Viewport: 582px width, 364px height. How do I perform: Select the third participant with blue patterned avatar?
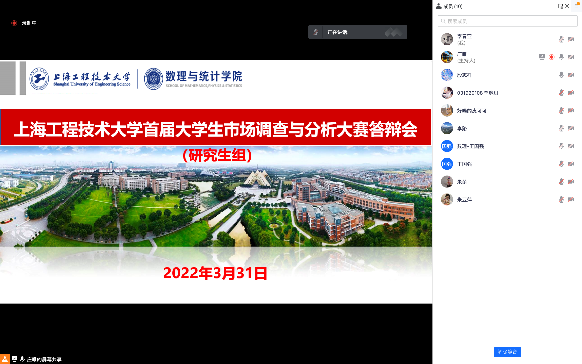507,75
